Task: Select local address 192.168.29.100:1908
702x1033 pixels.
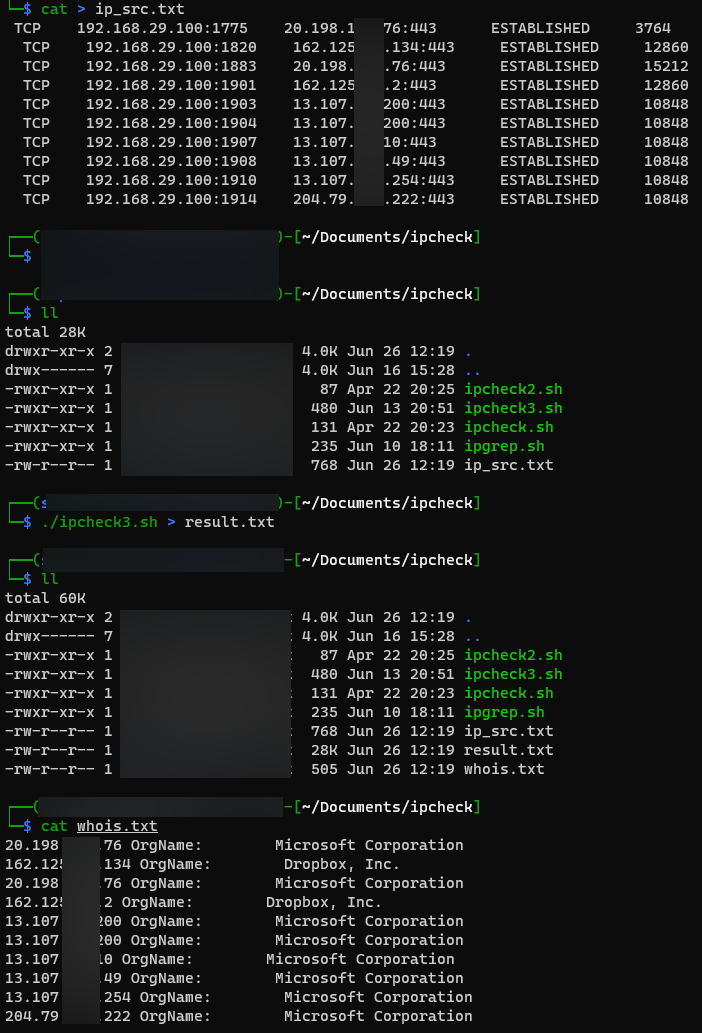Action: [171, 162]
